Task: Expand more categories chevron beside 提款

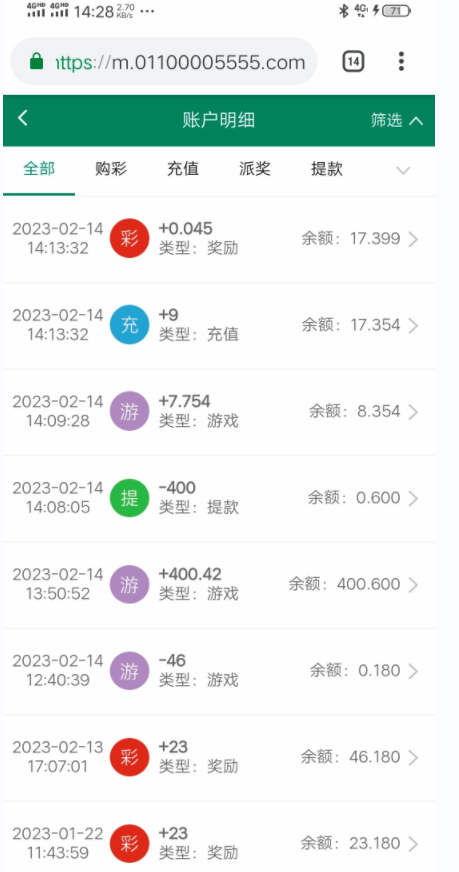Action: 403,170
